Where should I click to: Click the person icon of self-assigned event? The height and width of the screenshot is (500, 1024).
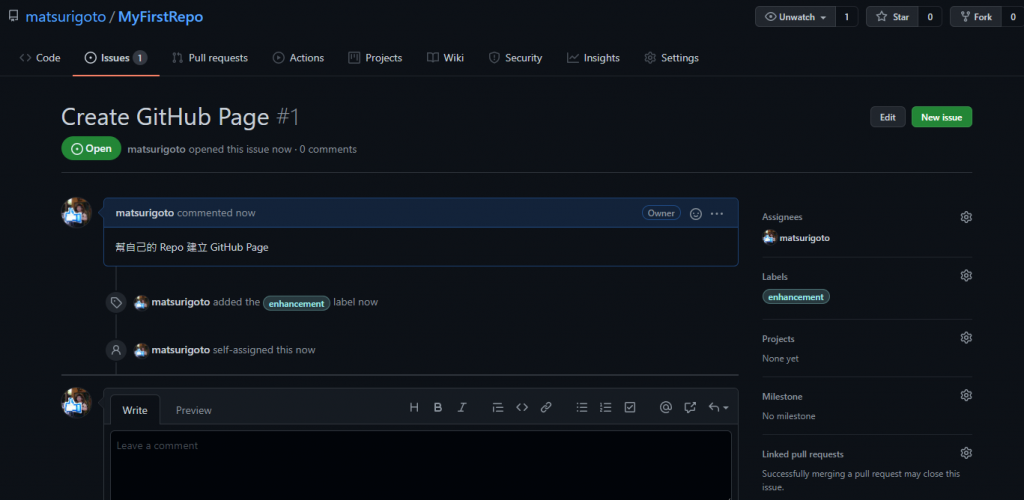116,350
